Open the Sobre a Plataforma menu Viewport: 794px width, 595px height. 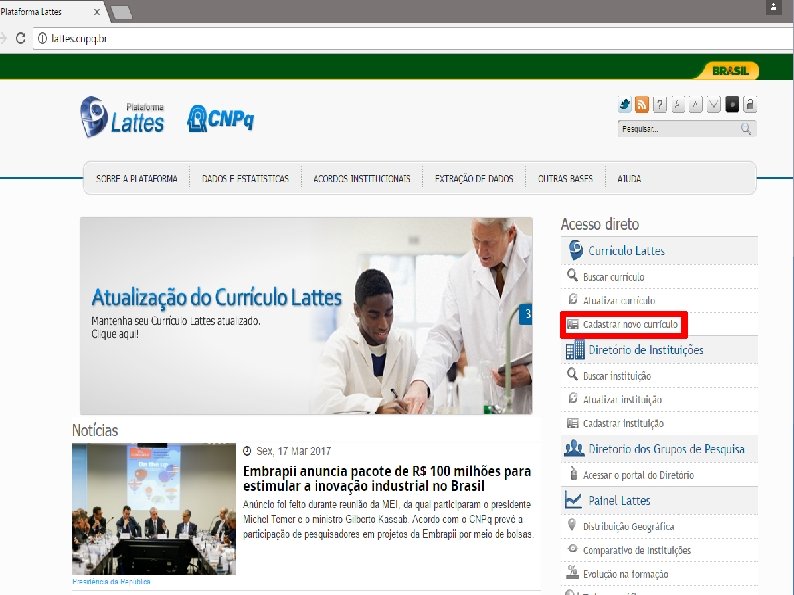pos(137,178)
